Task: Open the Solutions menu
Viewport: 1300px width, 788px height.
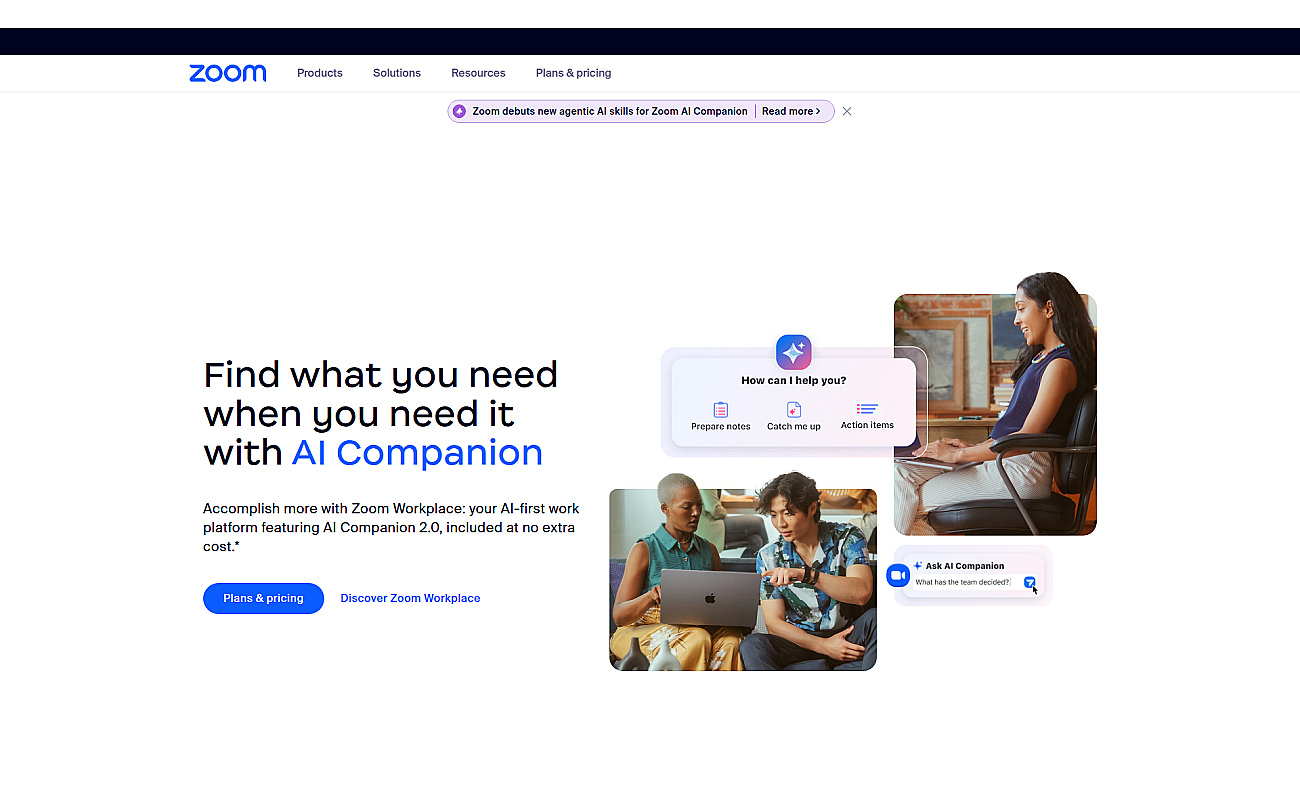Action: [x=397, y=73]
